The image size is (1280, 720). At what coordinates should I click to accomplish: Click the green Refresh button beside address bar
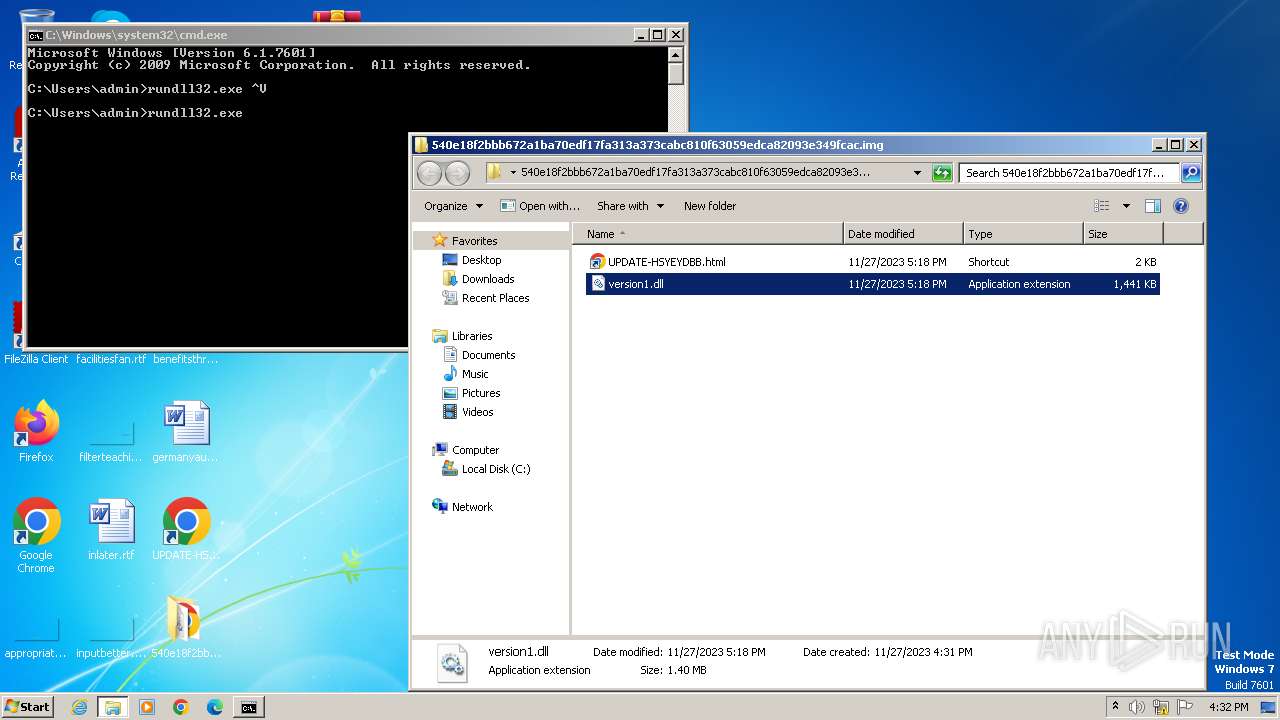[942, 173]
